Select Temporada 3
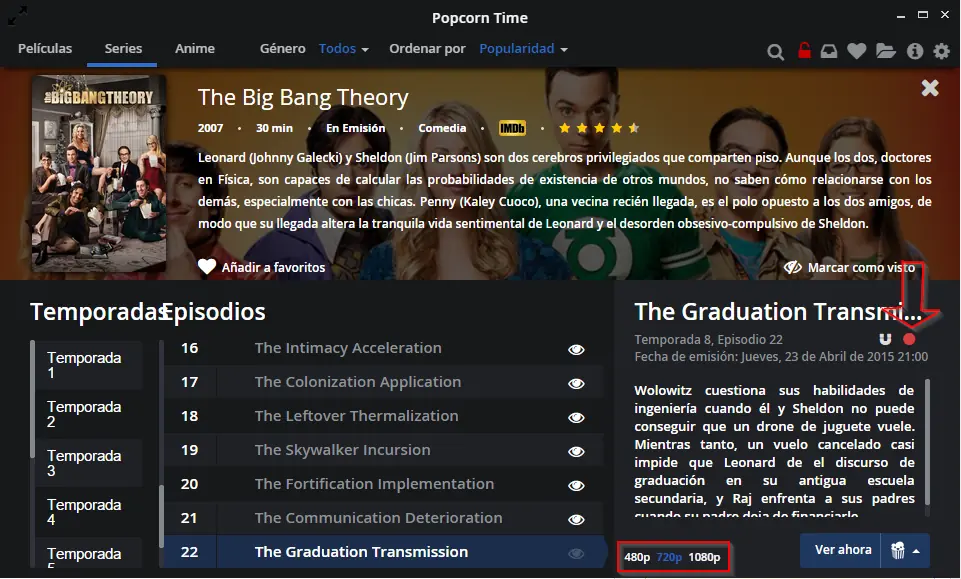 [88, 464]
